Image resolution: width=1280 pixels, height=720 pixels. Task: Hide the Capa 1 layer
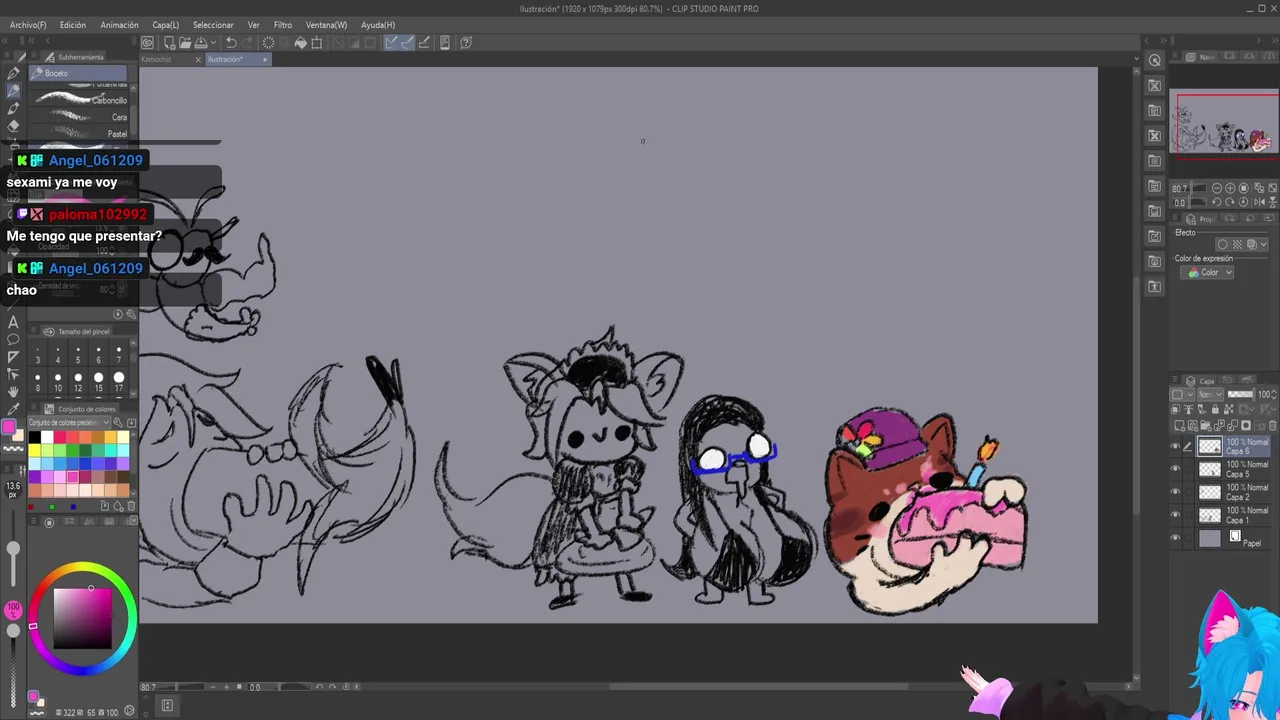tap(1175, 515)
